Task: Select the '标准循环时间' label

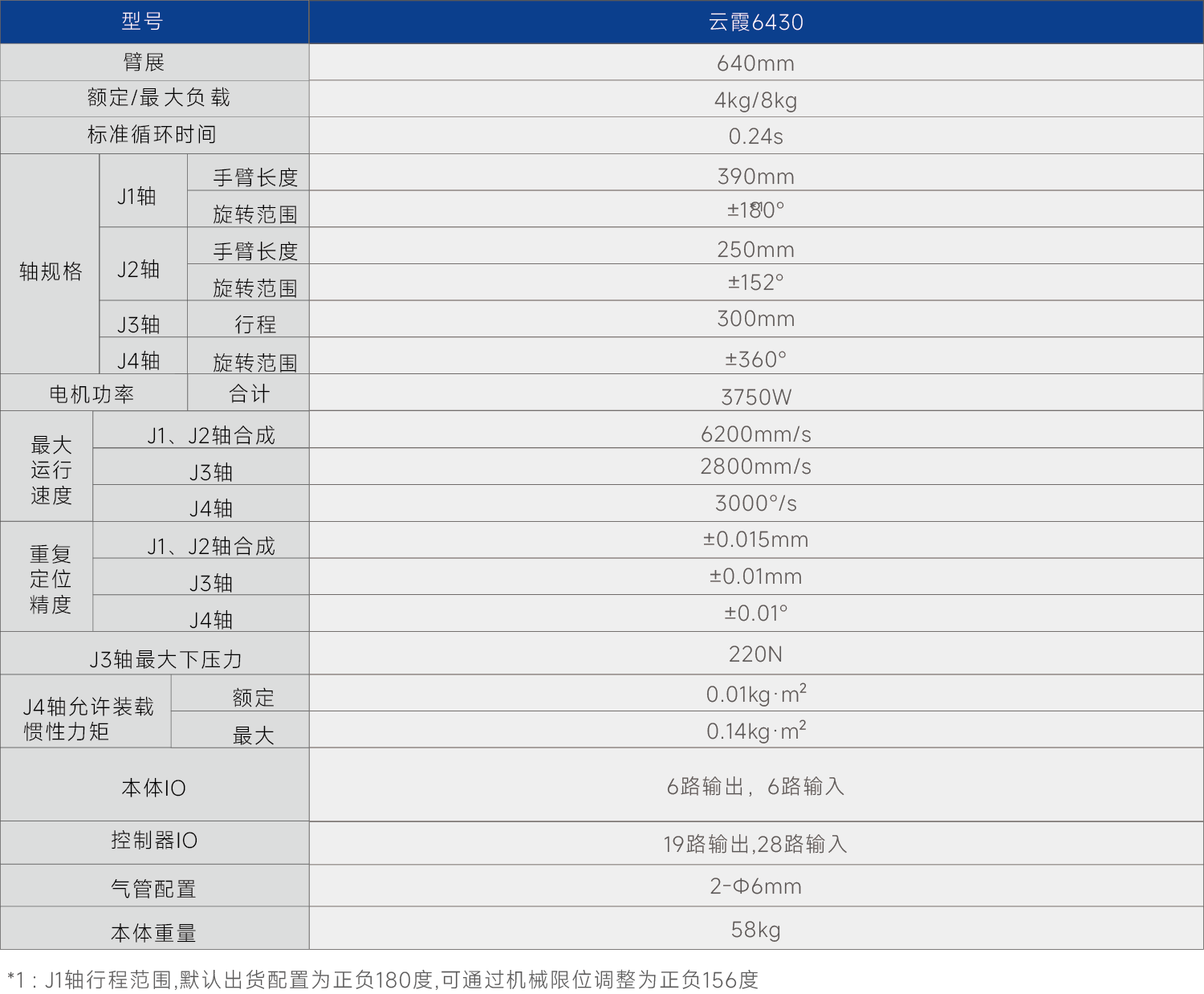Action: tap(152, 135)
